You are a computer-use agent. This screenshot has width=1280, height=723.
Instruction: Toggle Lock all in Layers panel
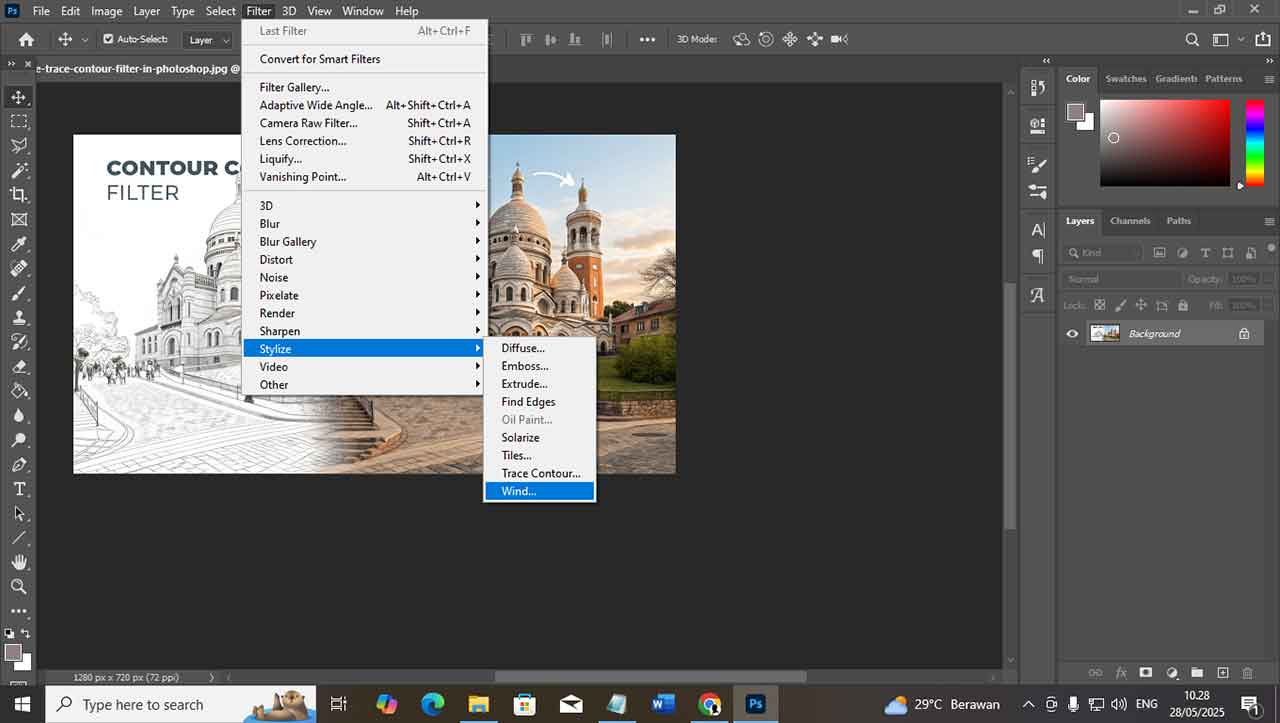point(1183,305)
